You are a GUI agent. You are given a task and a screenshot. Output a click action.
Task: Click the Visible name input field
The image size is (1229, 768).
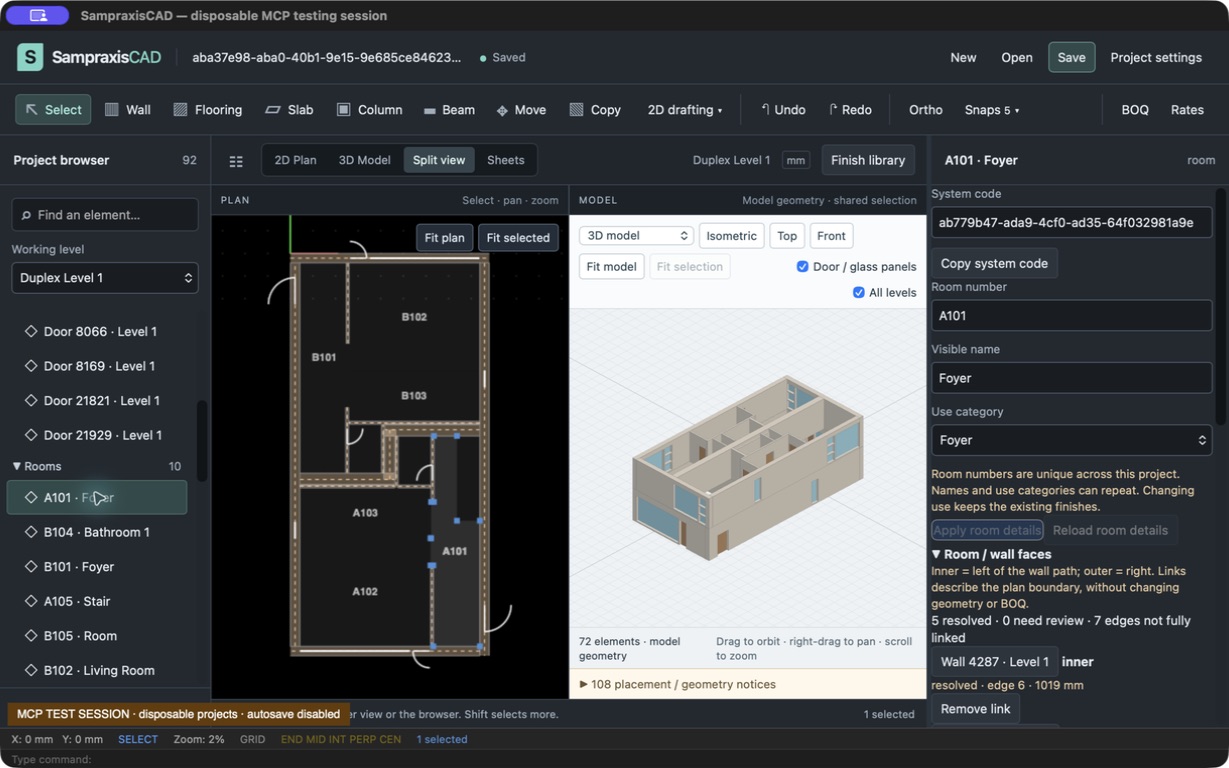click(1071, 378)
